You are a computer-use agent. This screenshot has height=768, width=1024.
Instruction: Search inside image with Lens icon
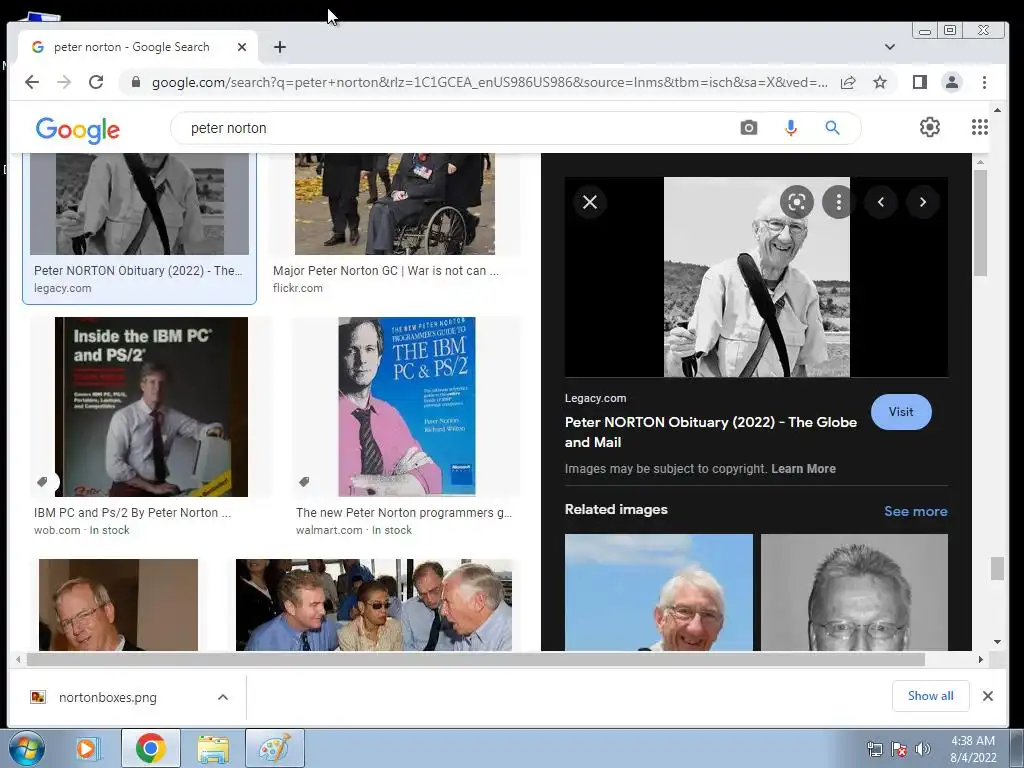(x=797, y=202)
